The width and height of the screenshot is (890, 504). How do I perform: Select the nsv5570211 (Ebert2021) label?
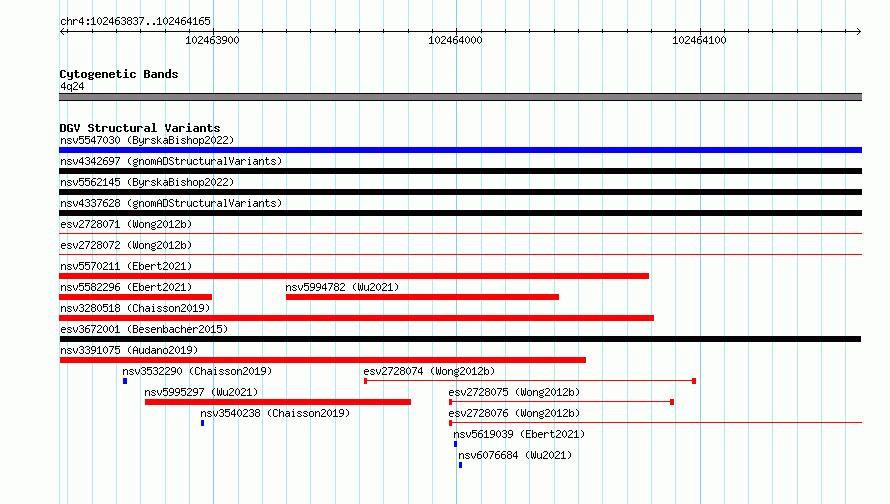click(x=126, y=266)
